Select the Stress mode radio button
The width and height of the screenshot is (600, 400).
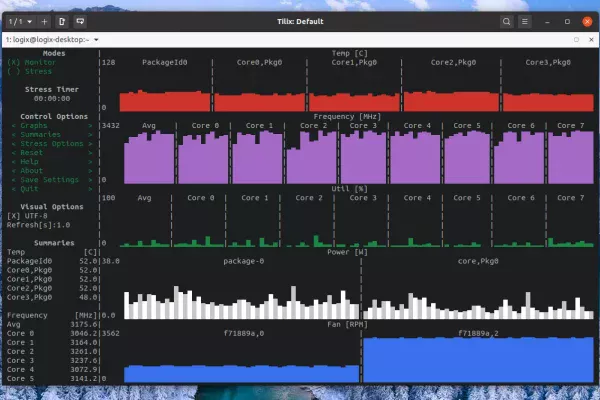tap(29, 71)
